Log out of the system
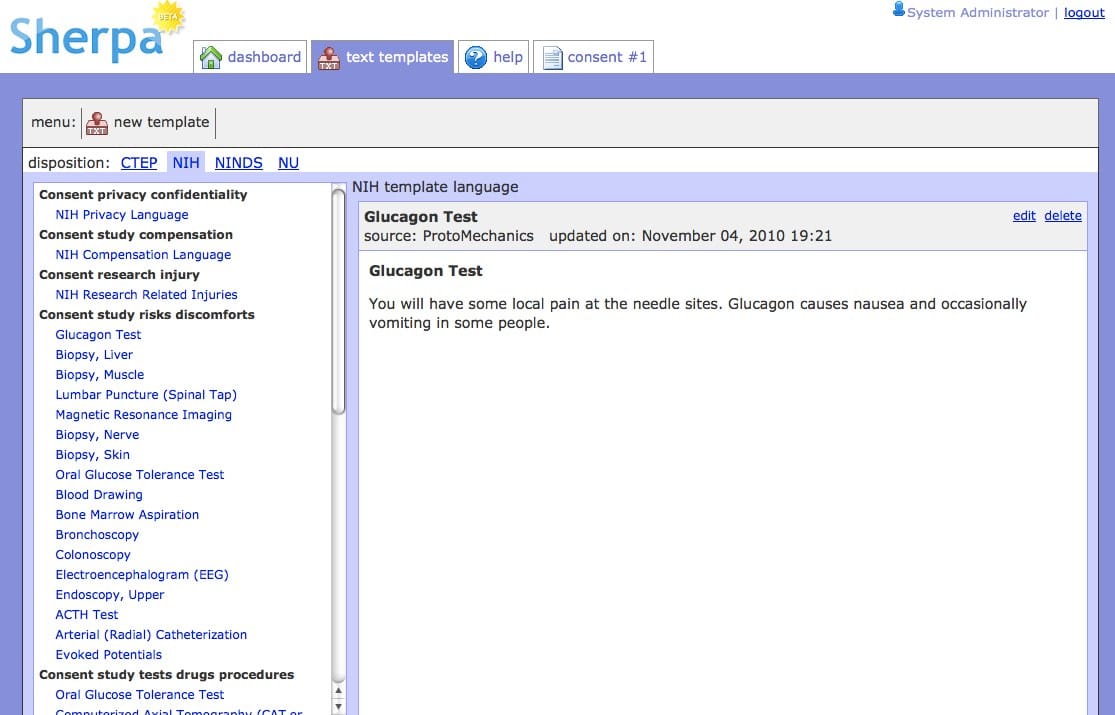This screenshot has width=1115, height=715. pyautogui.click(x=1084, y=13)
